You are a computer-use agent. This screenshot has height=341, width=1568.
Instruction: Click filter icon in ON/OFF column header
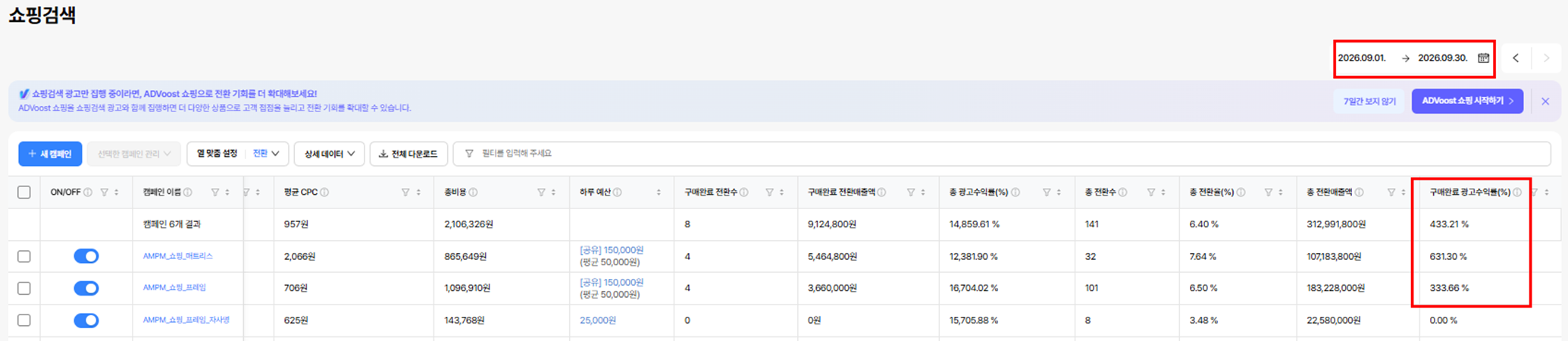coord(105,192)
